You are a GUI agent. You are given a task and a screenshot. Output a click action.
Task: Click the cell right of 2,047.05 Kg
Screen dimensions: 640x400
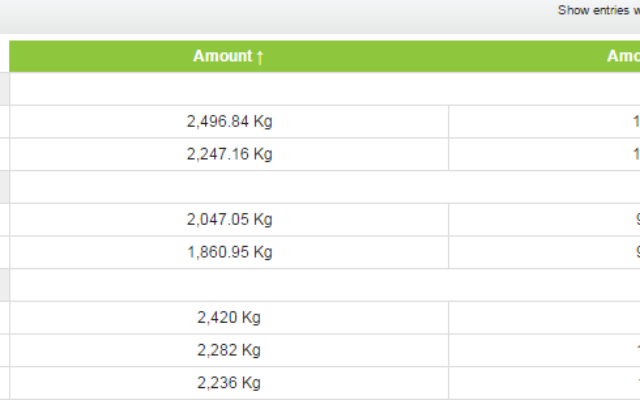coord(544,220)
